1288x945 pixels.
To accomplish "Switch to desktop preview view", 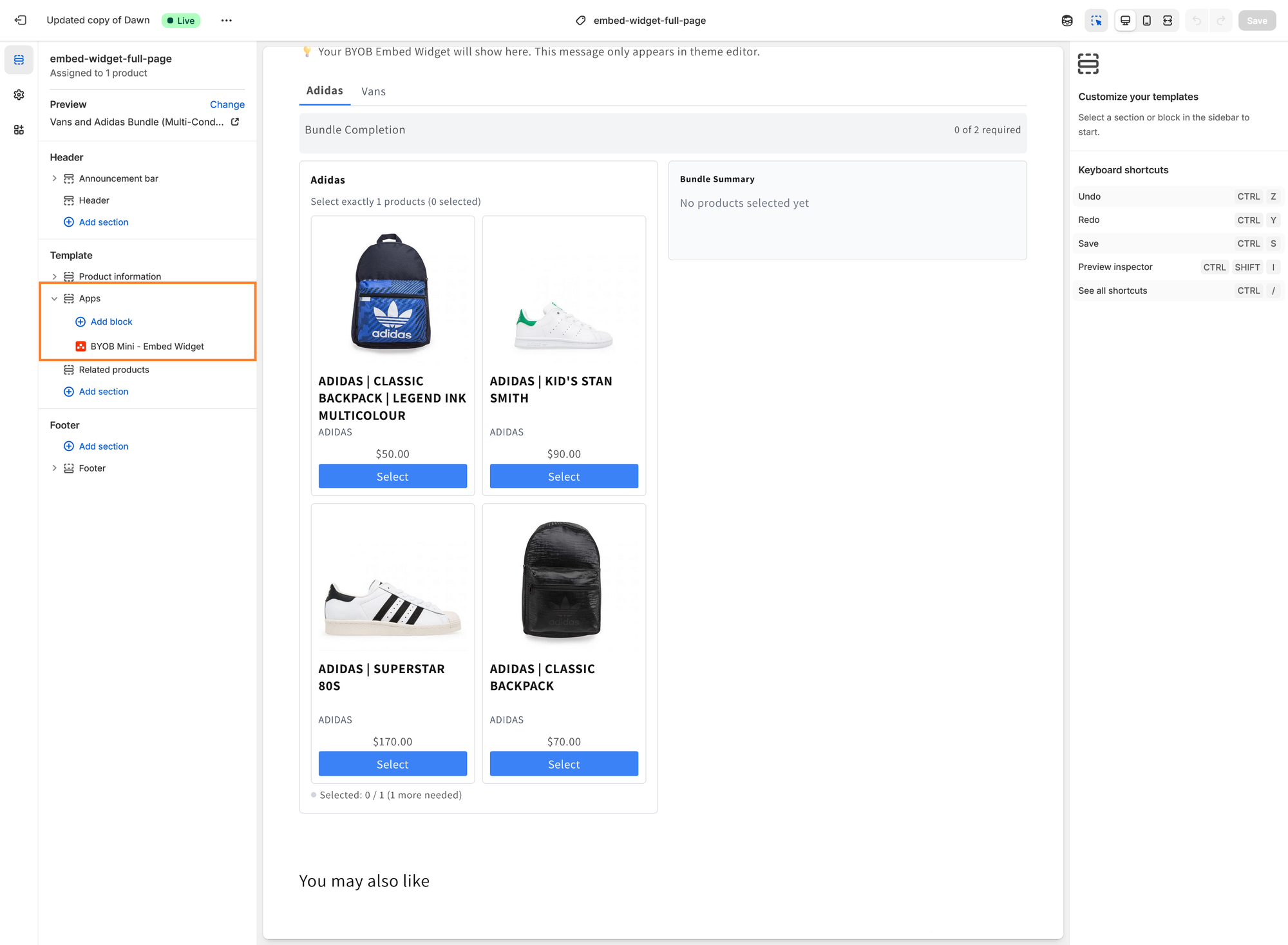I will tap(1125, 20).
